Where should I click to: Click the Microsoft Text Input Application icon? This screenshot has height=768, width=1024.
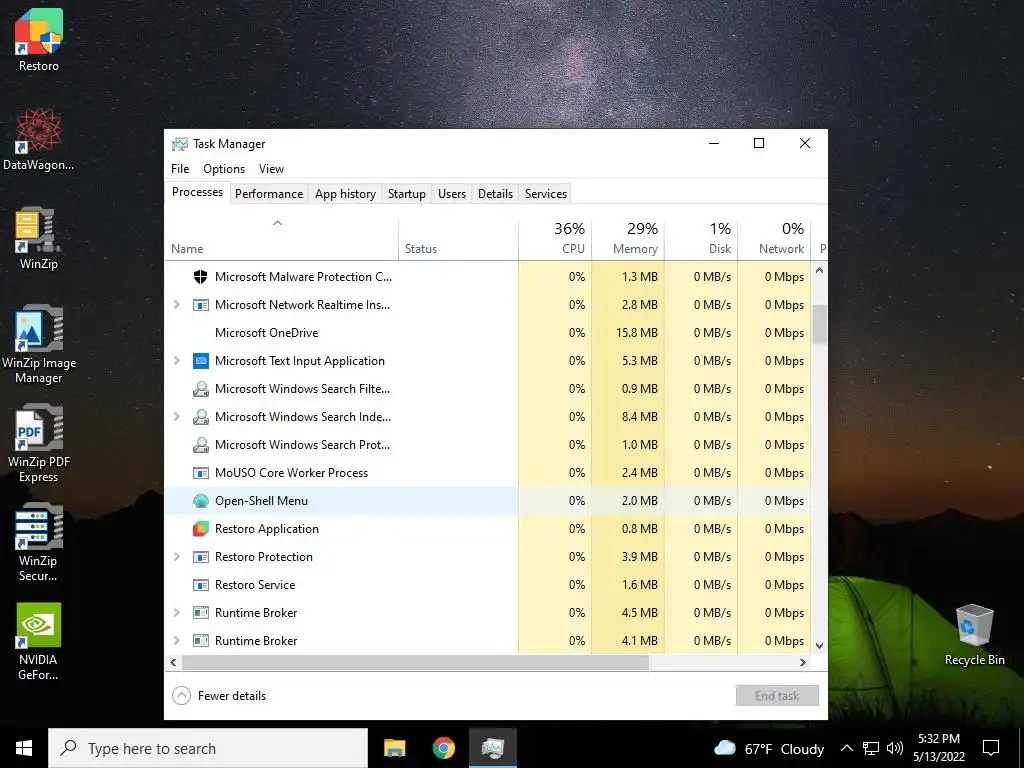tap(200, 361)
